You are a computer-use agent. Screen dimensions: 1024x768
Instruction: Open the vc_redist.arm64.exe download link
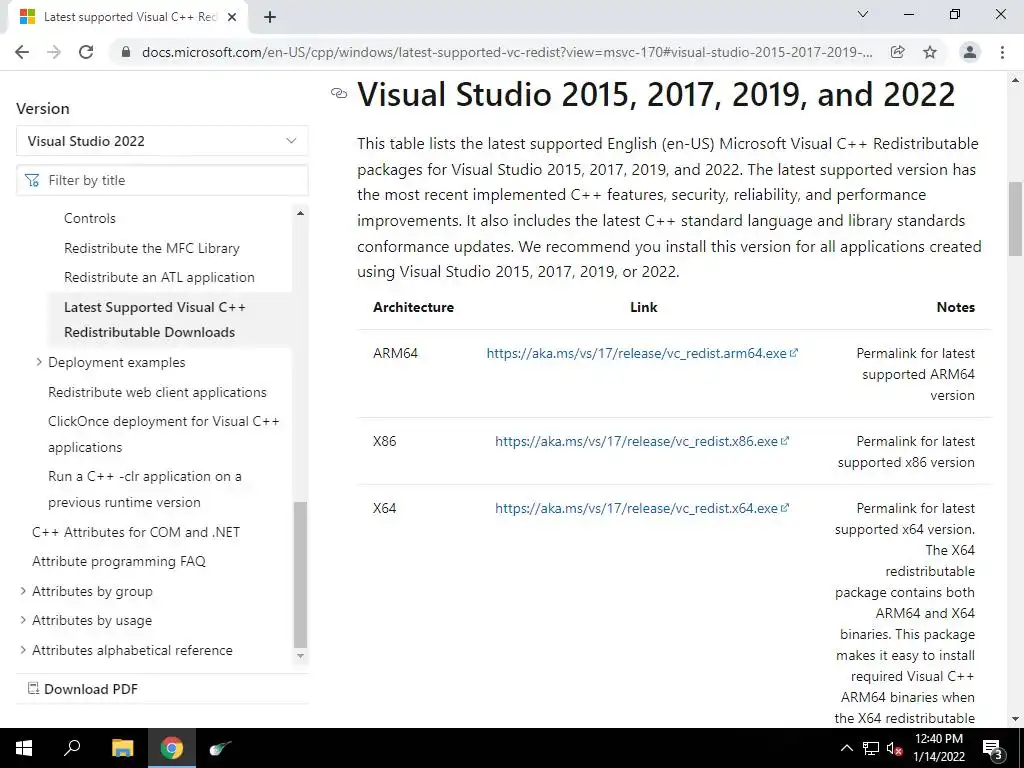point(637,353)
